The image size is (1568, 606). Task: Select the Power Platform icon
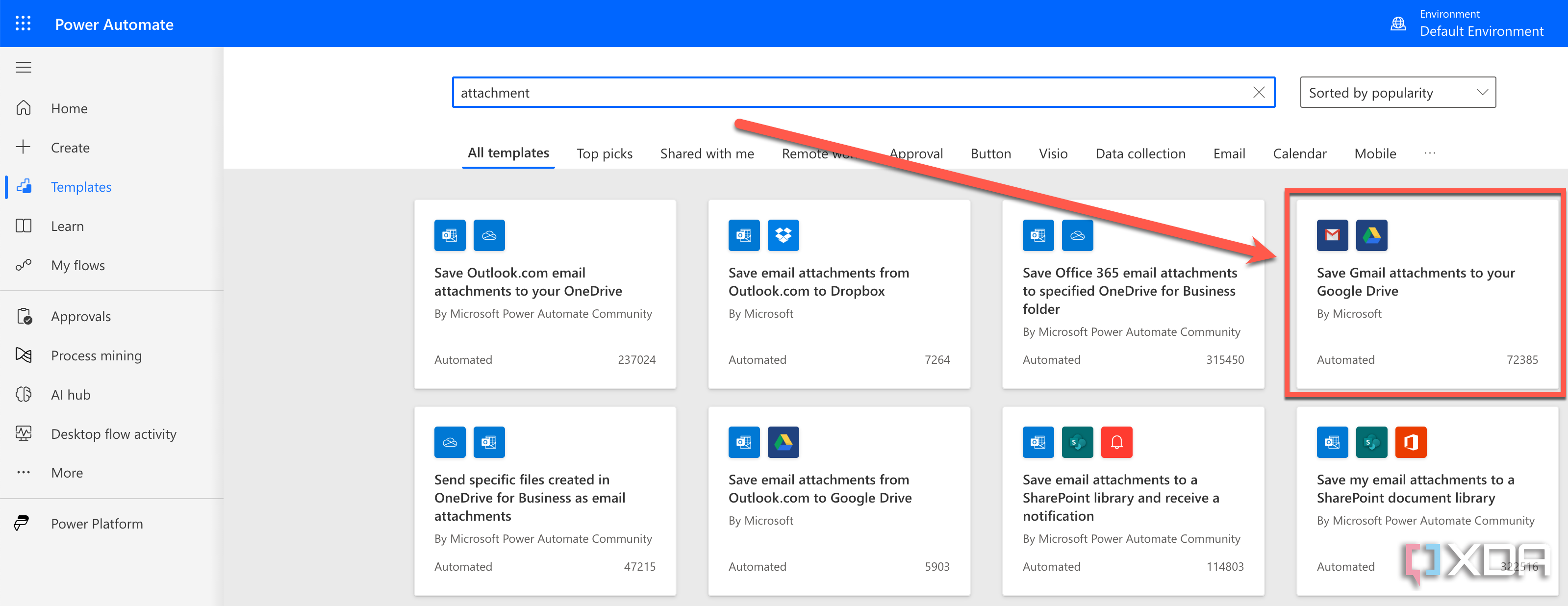coord(23,523)
